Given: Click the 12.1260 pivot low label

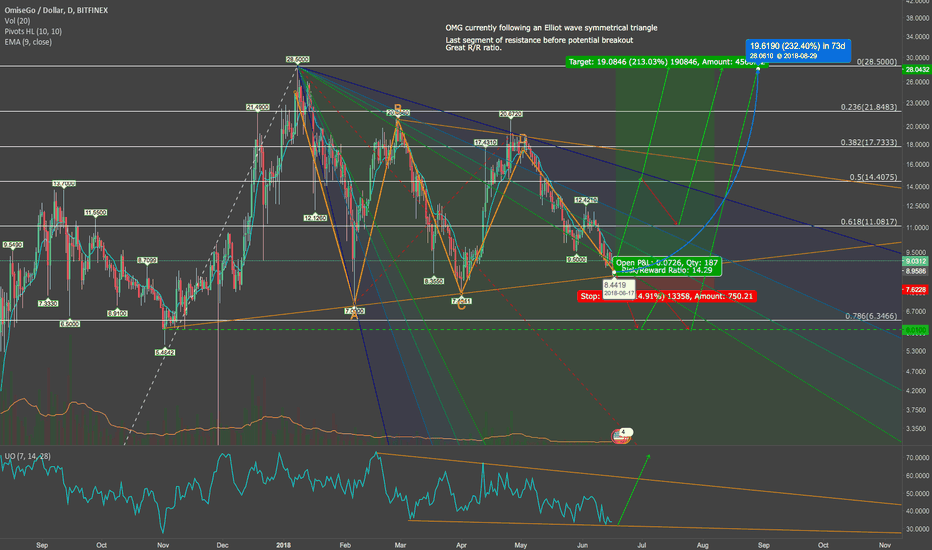Looking at the screenshot, I should coord(315,218).
